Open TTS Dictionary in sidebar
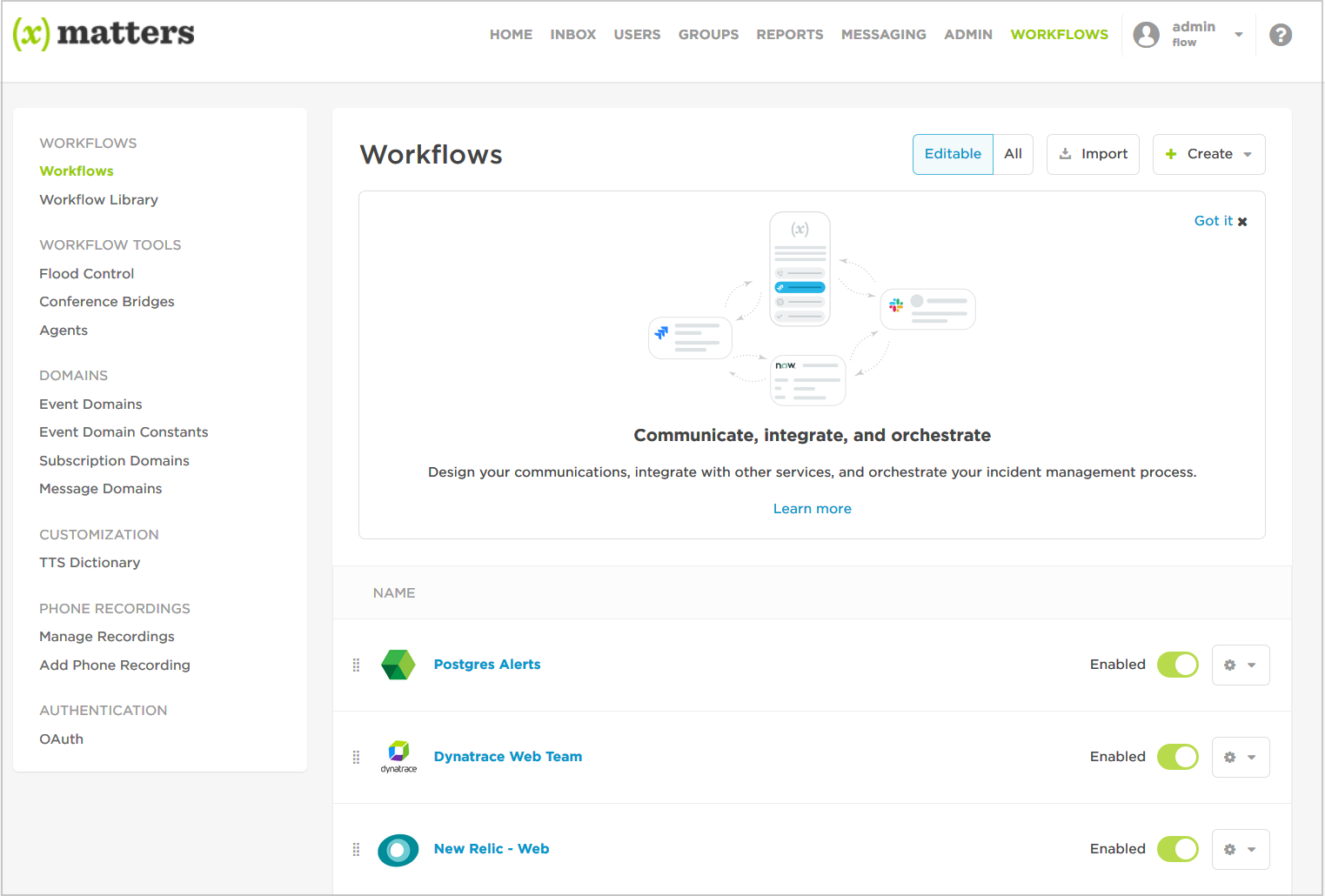Screen dimensions: 1325x896 90,563
